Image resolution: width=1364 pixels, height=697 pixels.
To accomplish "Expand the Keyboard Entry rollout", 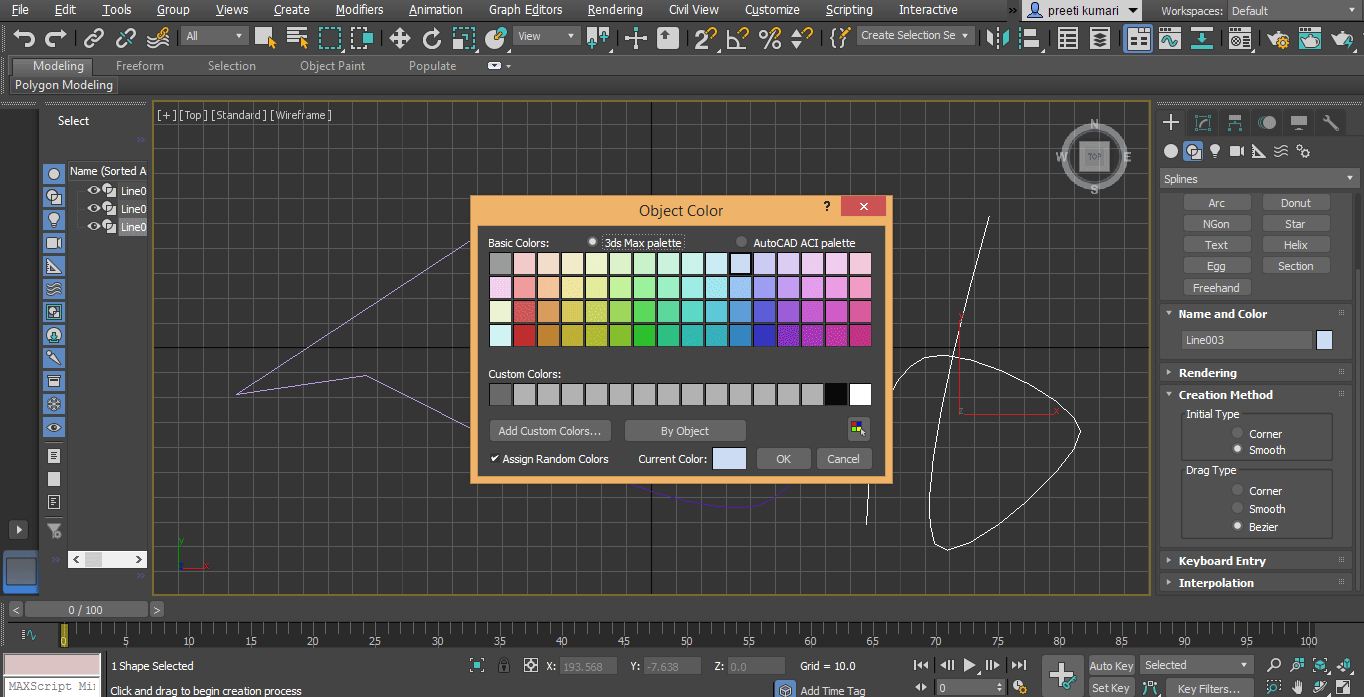I will 1225,560.
